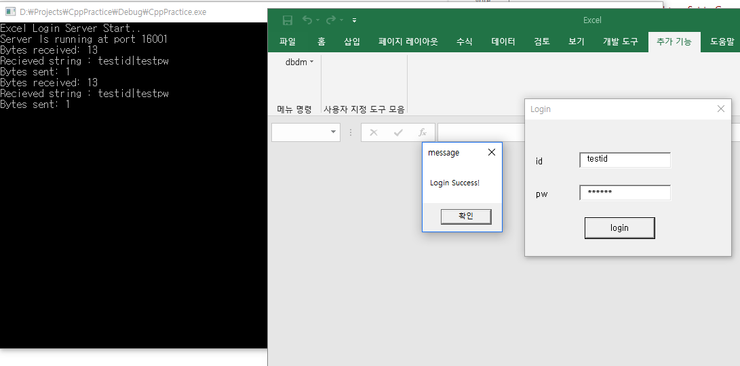
Task: Click the Save icon in Excel title bar
Action: 287,20
